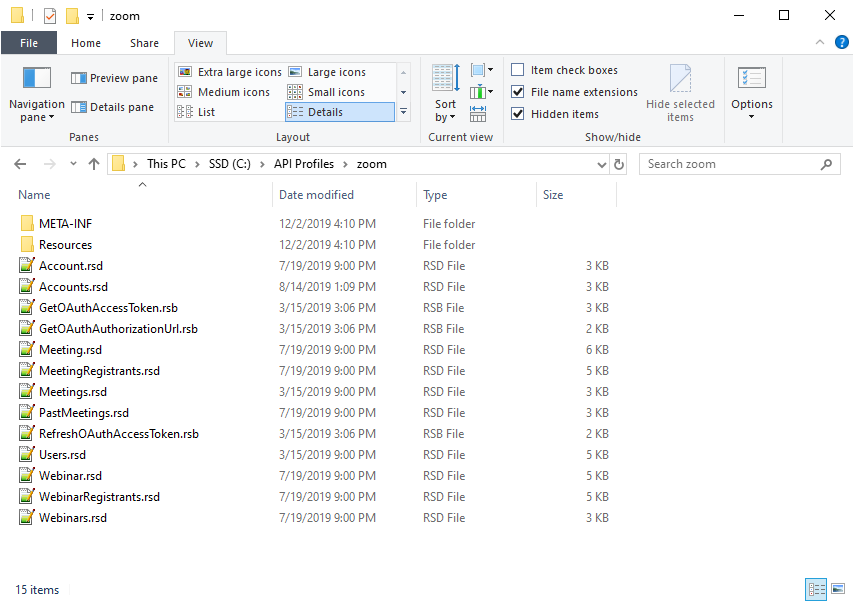
Task: Toggle the Hidden items checkbox
Action: coord(518,114)
